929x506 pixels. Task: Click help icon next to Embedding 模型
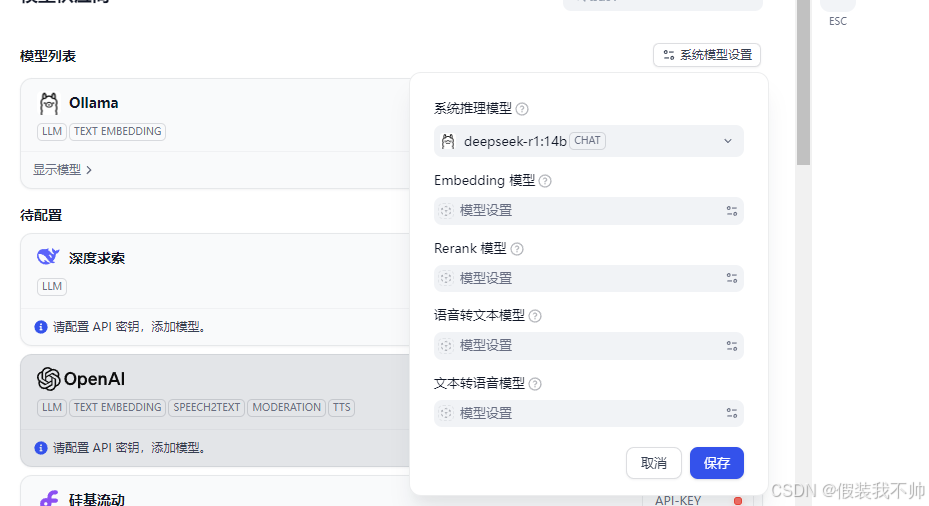coord(545,181)
